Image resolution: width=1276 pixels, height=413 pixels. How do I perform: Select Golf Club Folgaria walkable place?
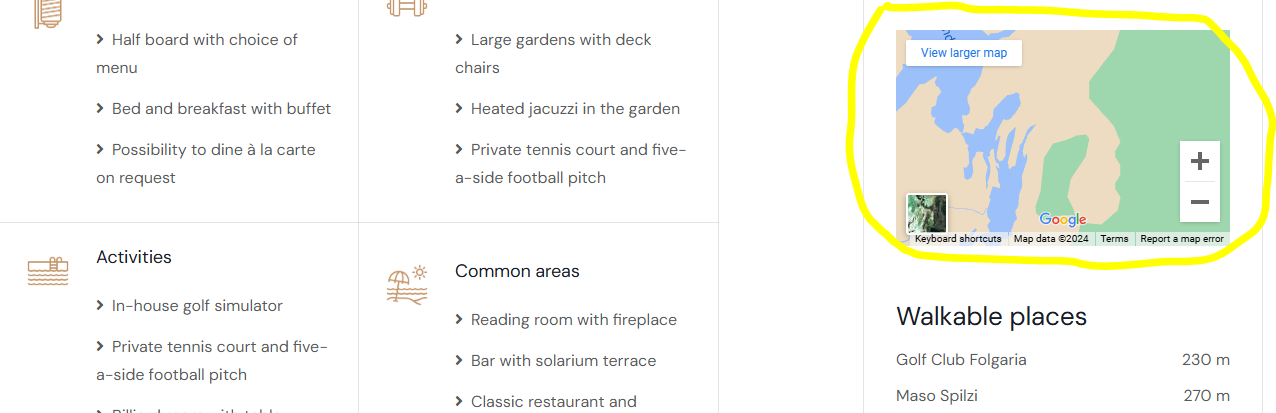961,360
